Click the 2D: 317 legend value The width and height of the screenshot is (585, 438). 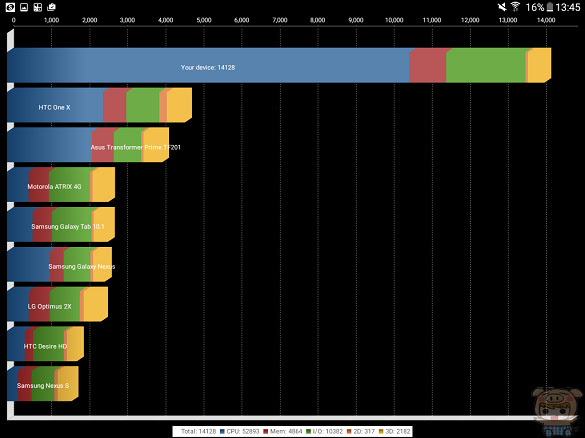(x=364, y=431)
